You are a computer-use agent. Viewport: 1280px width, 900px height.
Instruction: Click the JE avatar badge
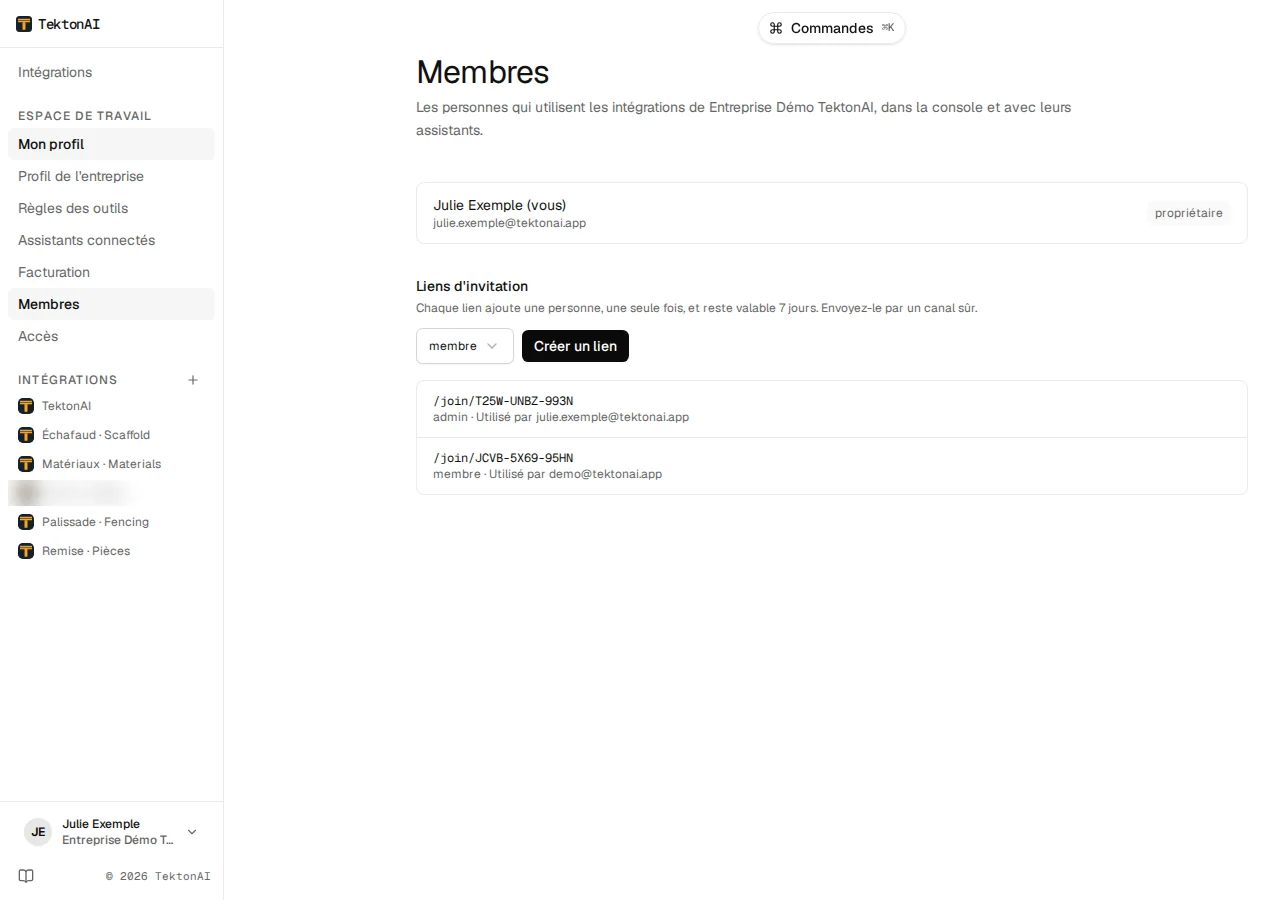(x=38, y=832)
